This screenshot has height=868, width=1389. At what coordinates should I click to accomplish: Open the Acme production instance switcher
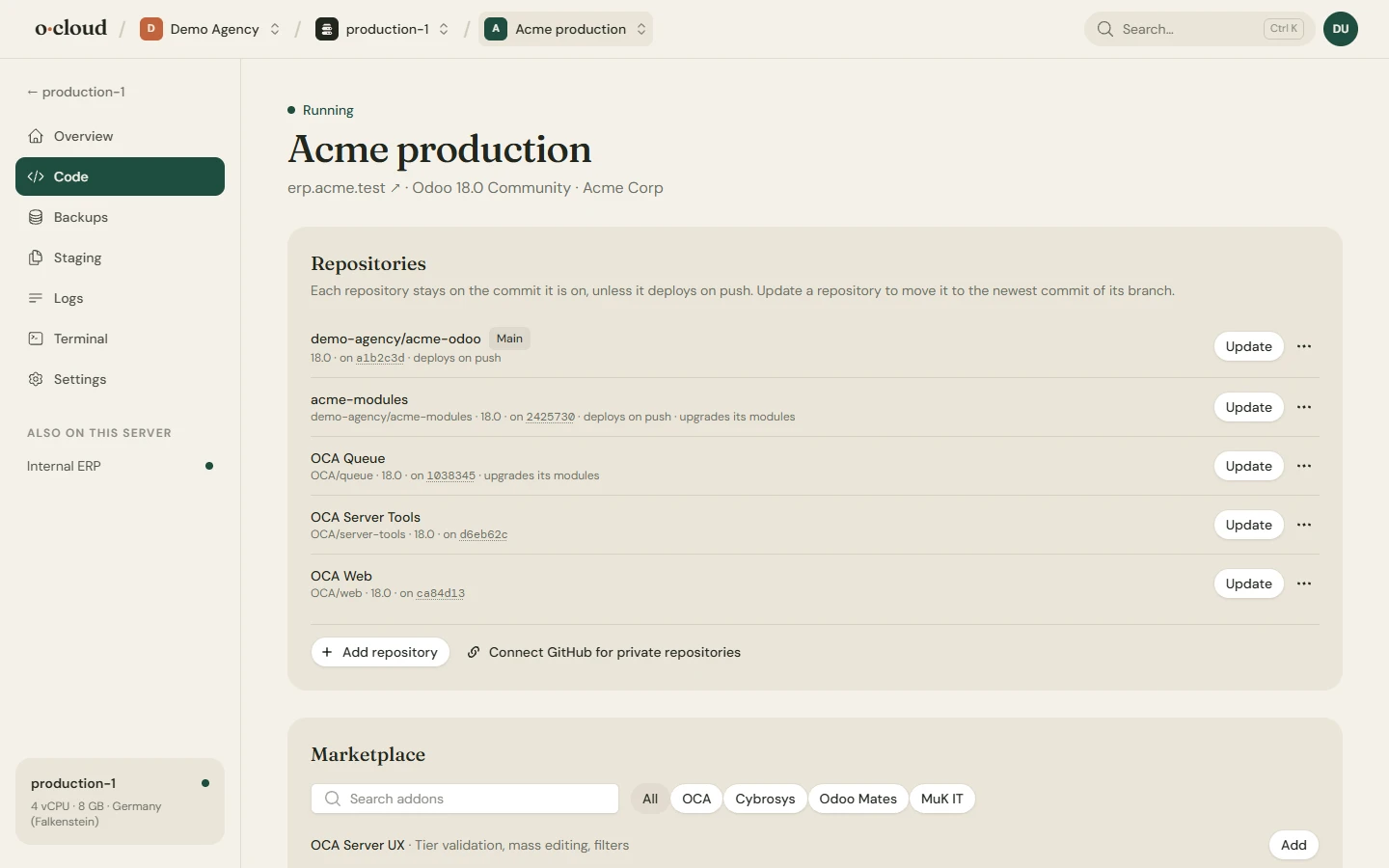[565, 29]
